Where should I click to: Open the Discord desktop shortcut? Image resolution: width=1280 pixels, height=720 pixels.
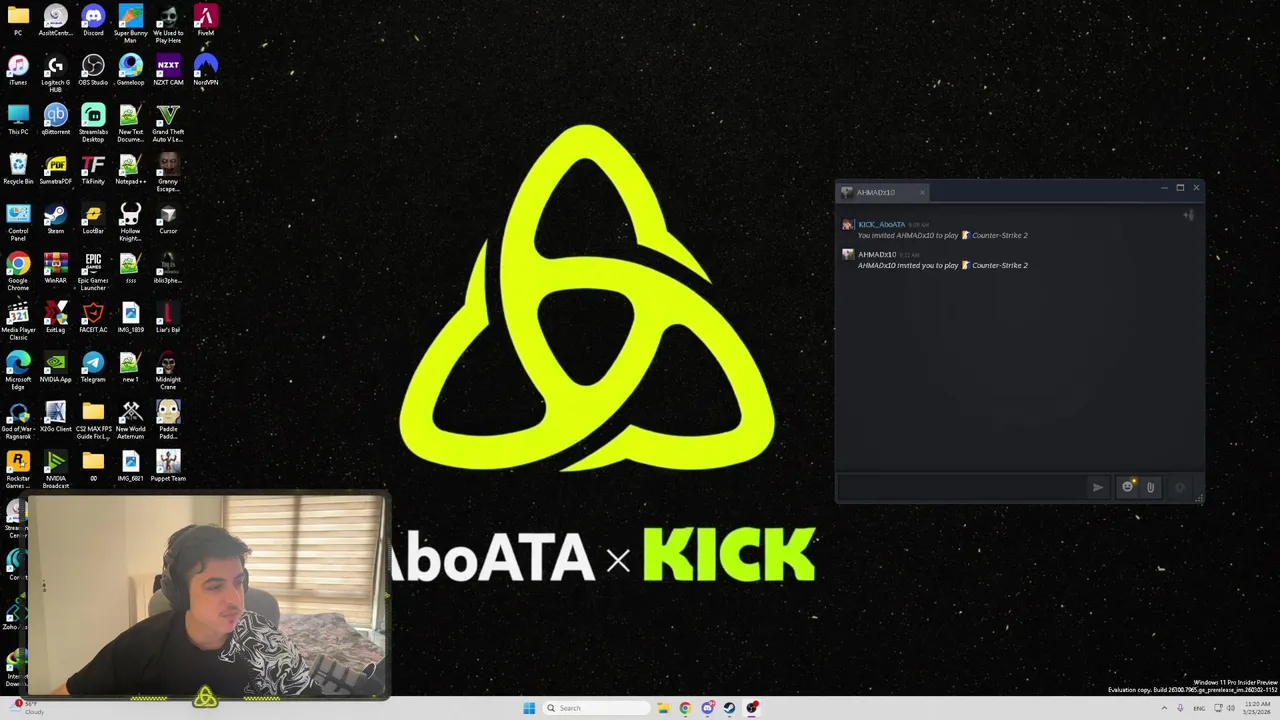[93, 21]
